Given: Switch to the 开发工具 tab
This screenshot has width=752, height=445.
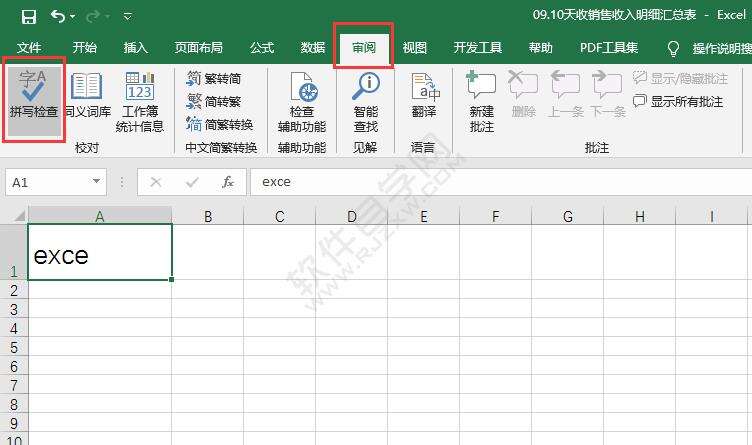Looking at the screenshot, I should pyautogui.click(x=478, y=47).
